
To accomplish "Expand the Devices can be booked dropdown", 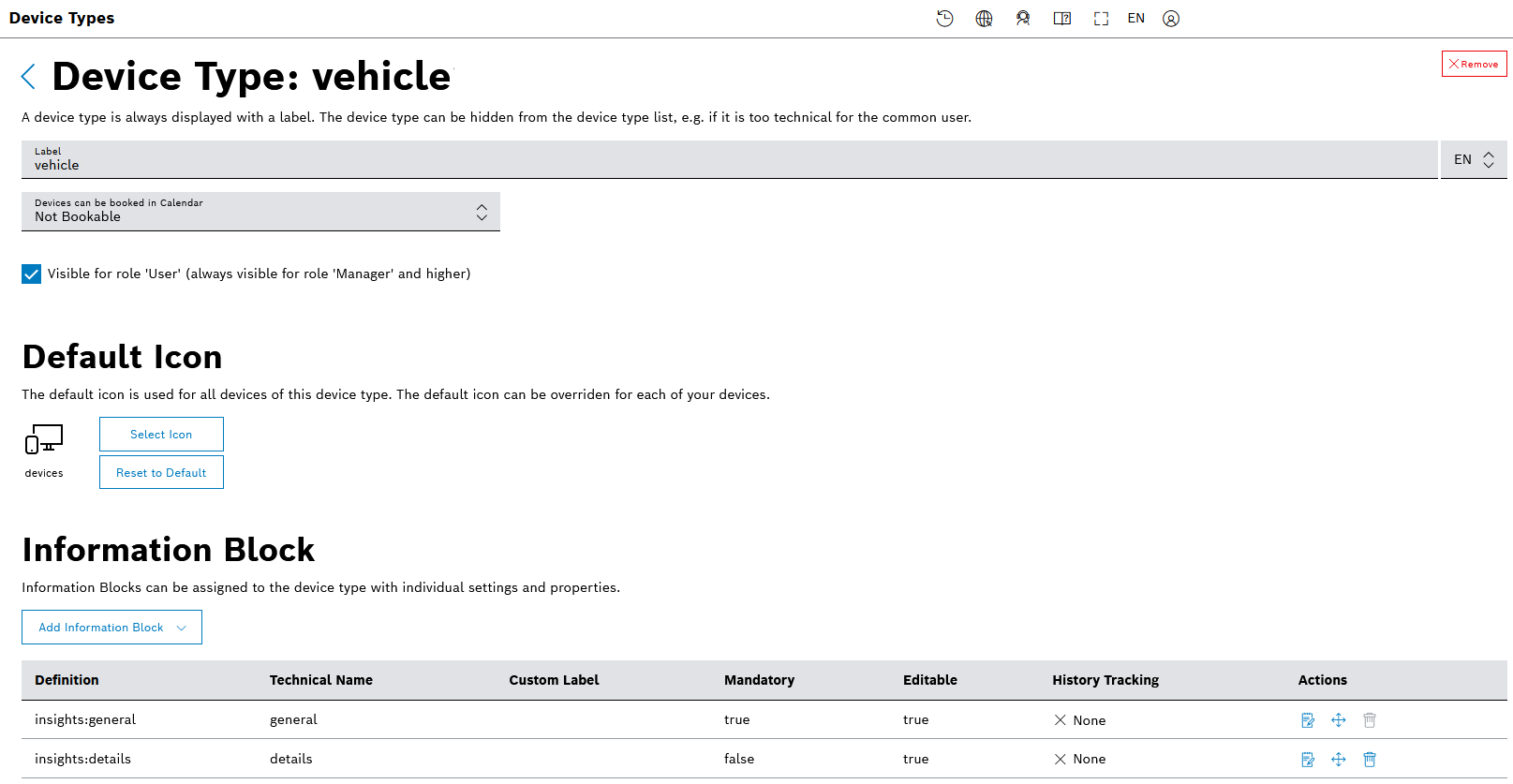I will [260, 212].
